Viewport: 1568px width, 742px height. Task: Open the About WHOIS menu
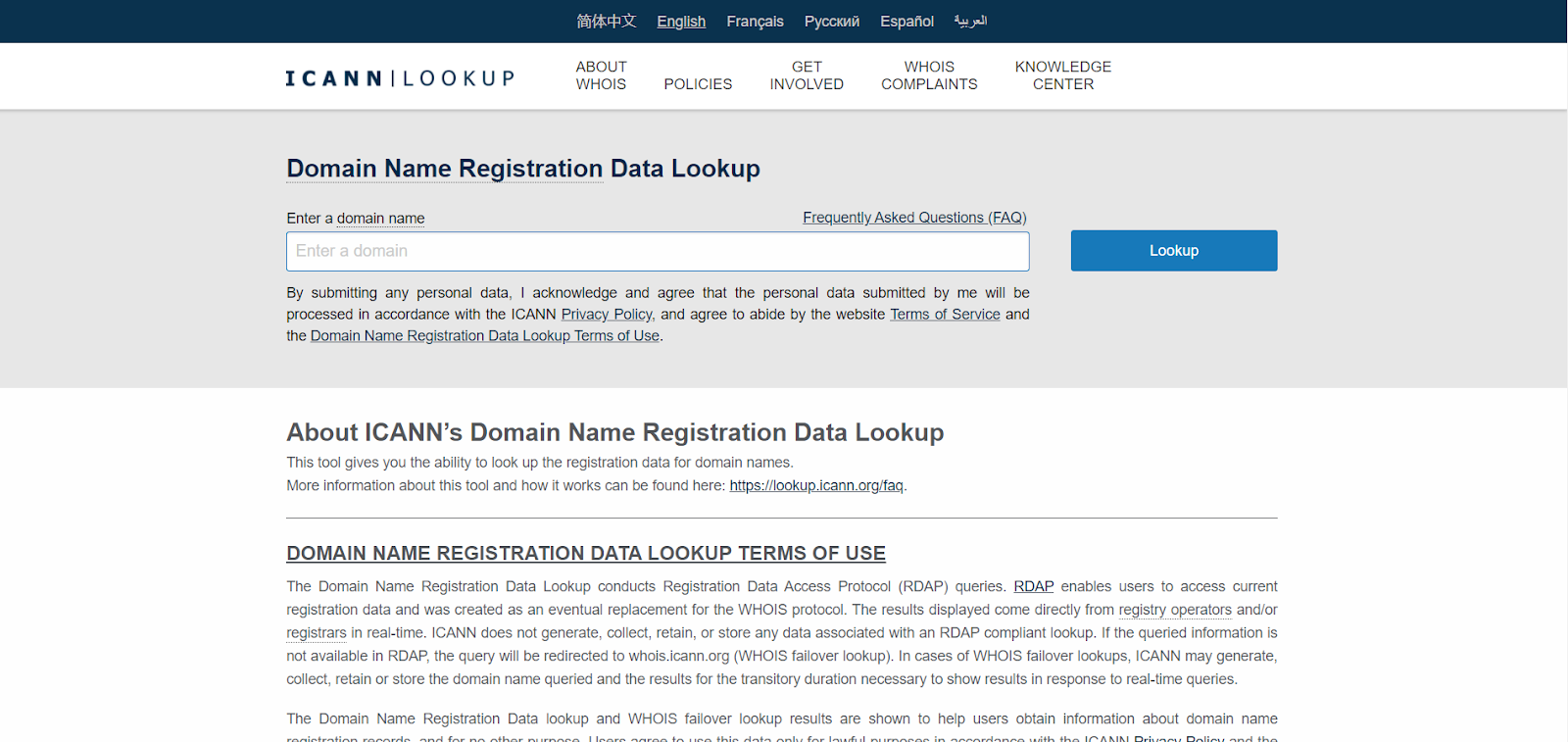point(601,75)
